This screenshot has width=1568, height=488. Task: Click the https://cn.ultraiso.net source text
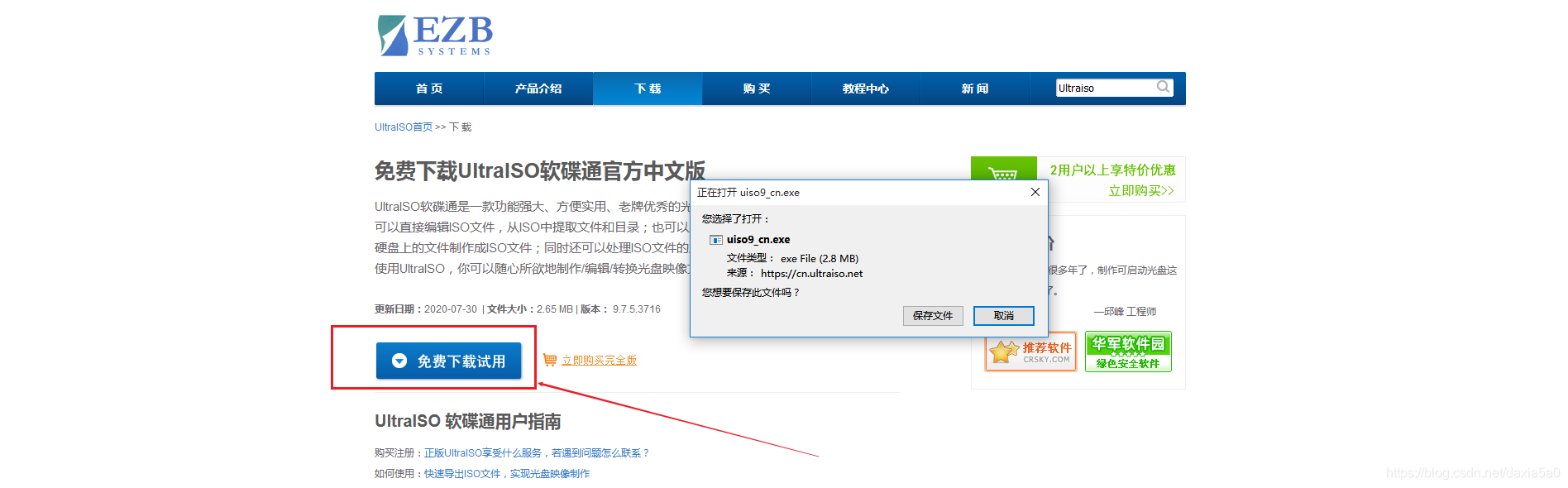811,274
